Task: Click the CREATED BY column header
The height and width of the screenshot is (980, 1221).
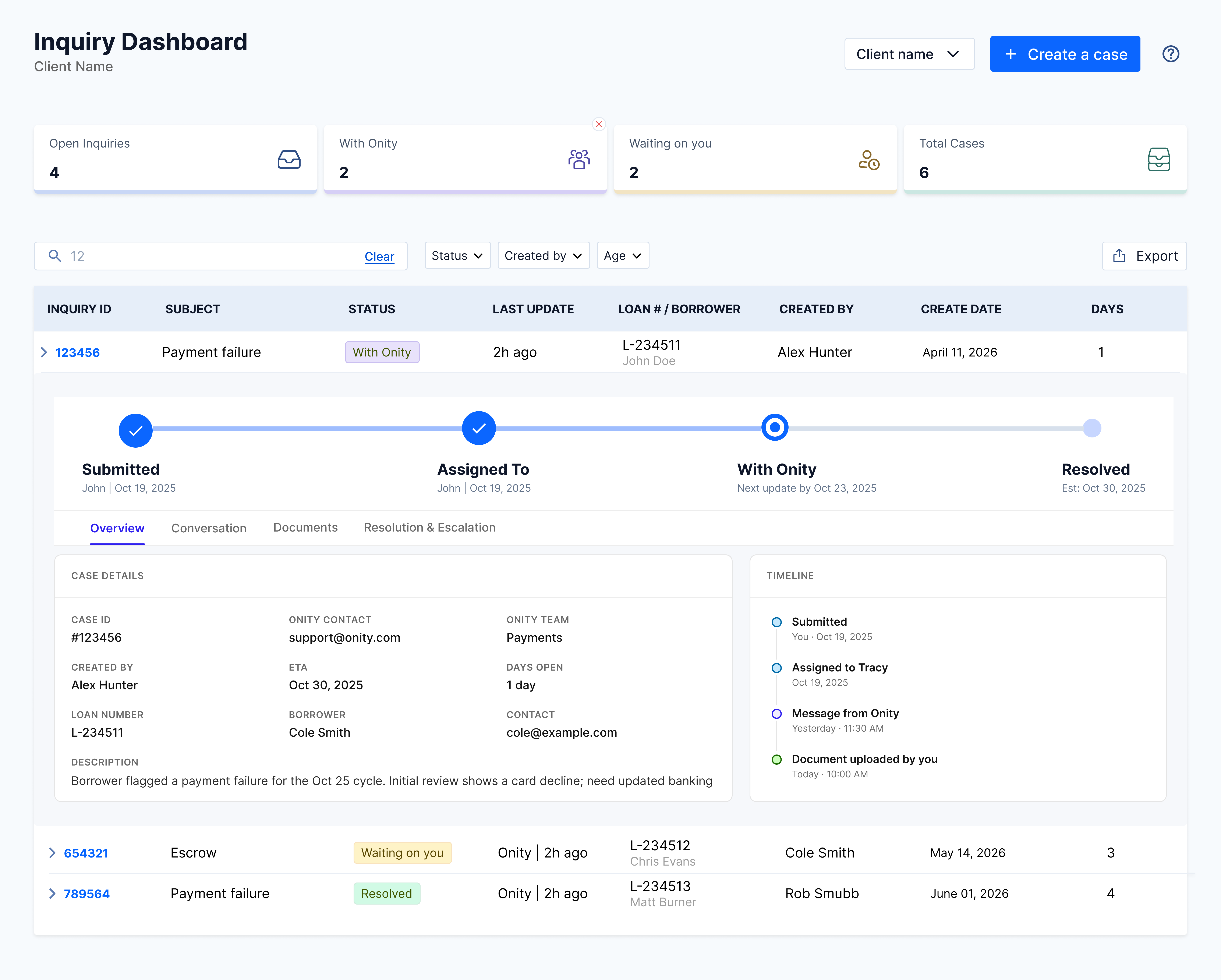Action: [816, 309]
